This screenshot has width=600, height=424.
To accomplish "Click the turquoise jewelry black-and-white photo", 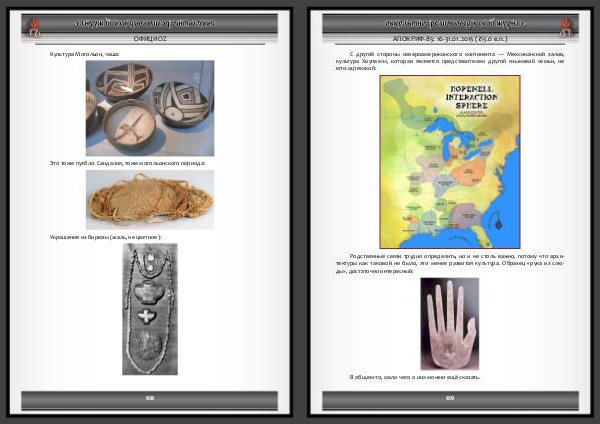I will (149, 310).
